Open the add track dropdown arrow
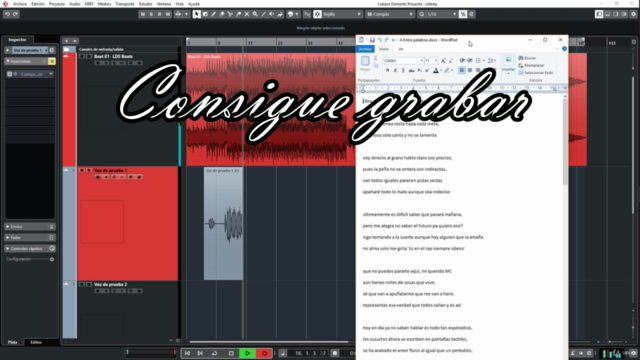This screenshot has height=360, width=640. click(x=75, y=41)
